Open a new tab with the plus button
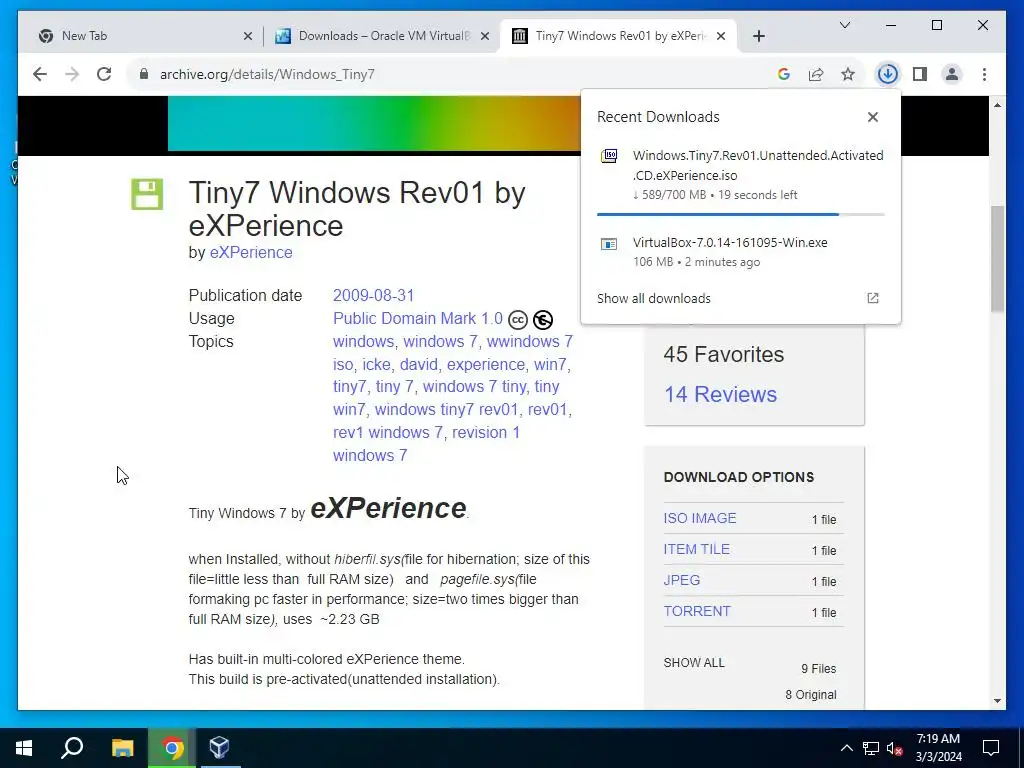 pyautogui.click(x=758, y=37)
